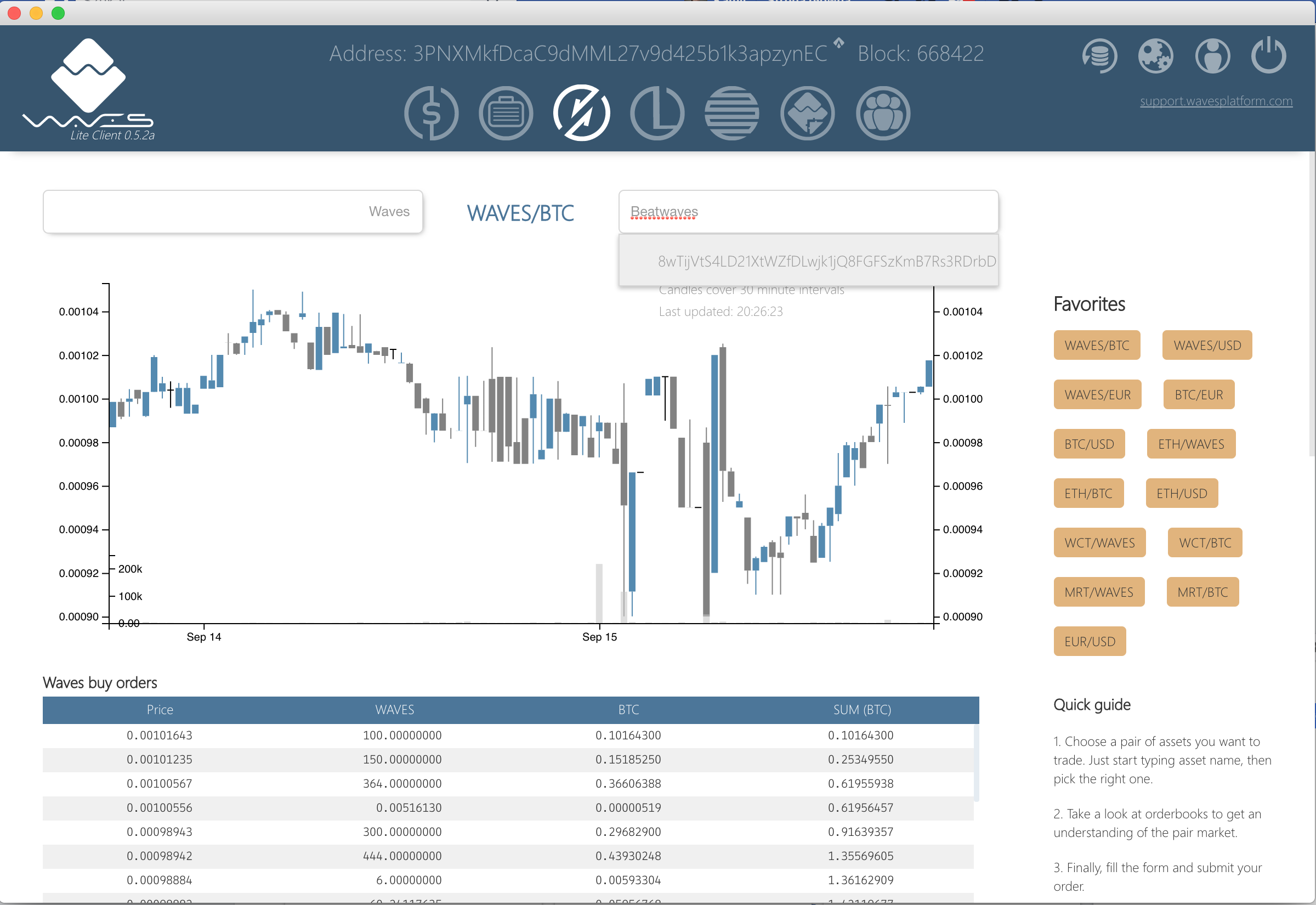Choose MRT/BTC favorite pair

click(x=1202, y=591)
